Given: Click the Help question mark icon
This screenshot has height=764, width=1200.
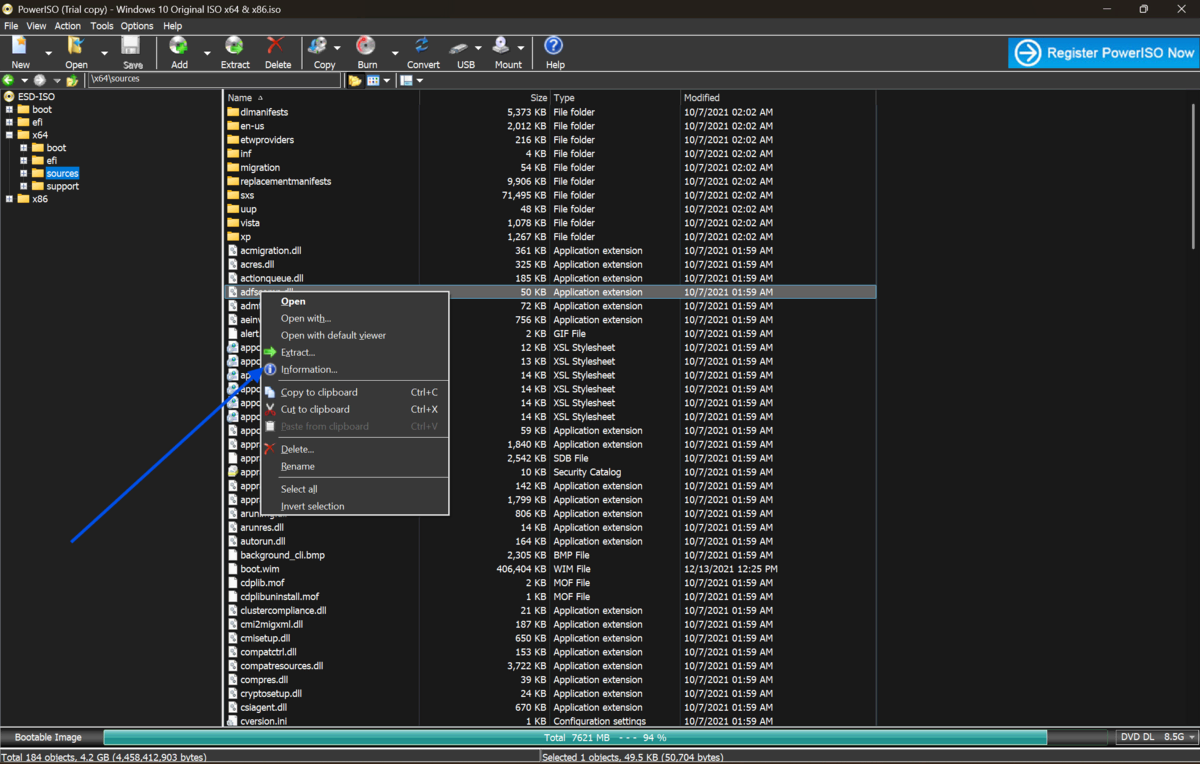Looking at the screenshot, I should (554, 46).
